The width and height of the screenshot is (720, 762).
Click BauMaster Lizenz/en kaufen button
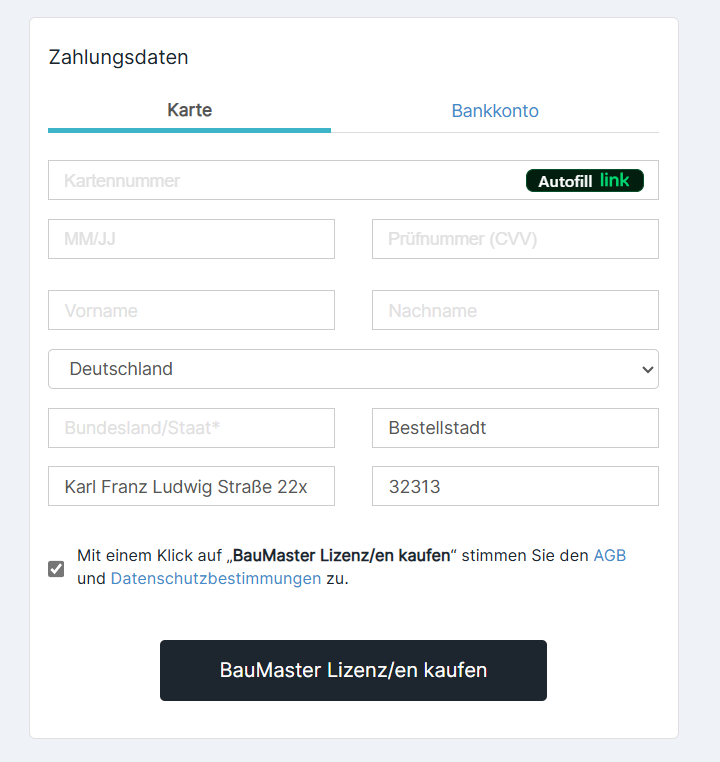coord(353,670)
